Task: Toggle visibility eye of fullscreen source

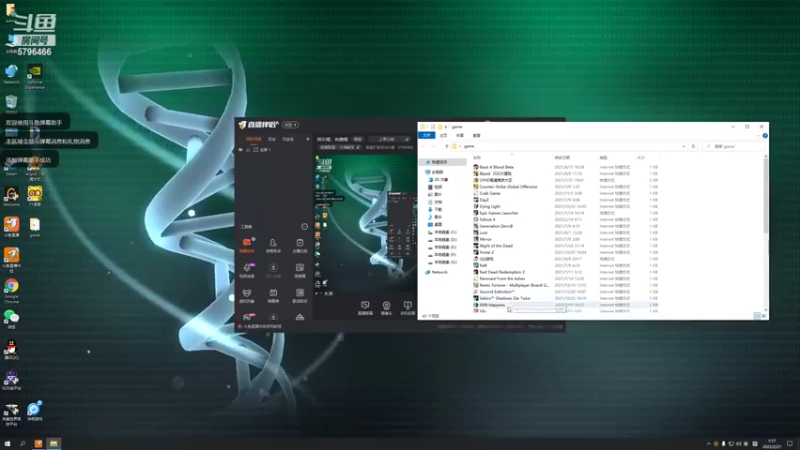Action: (240, 150)
